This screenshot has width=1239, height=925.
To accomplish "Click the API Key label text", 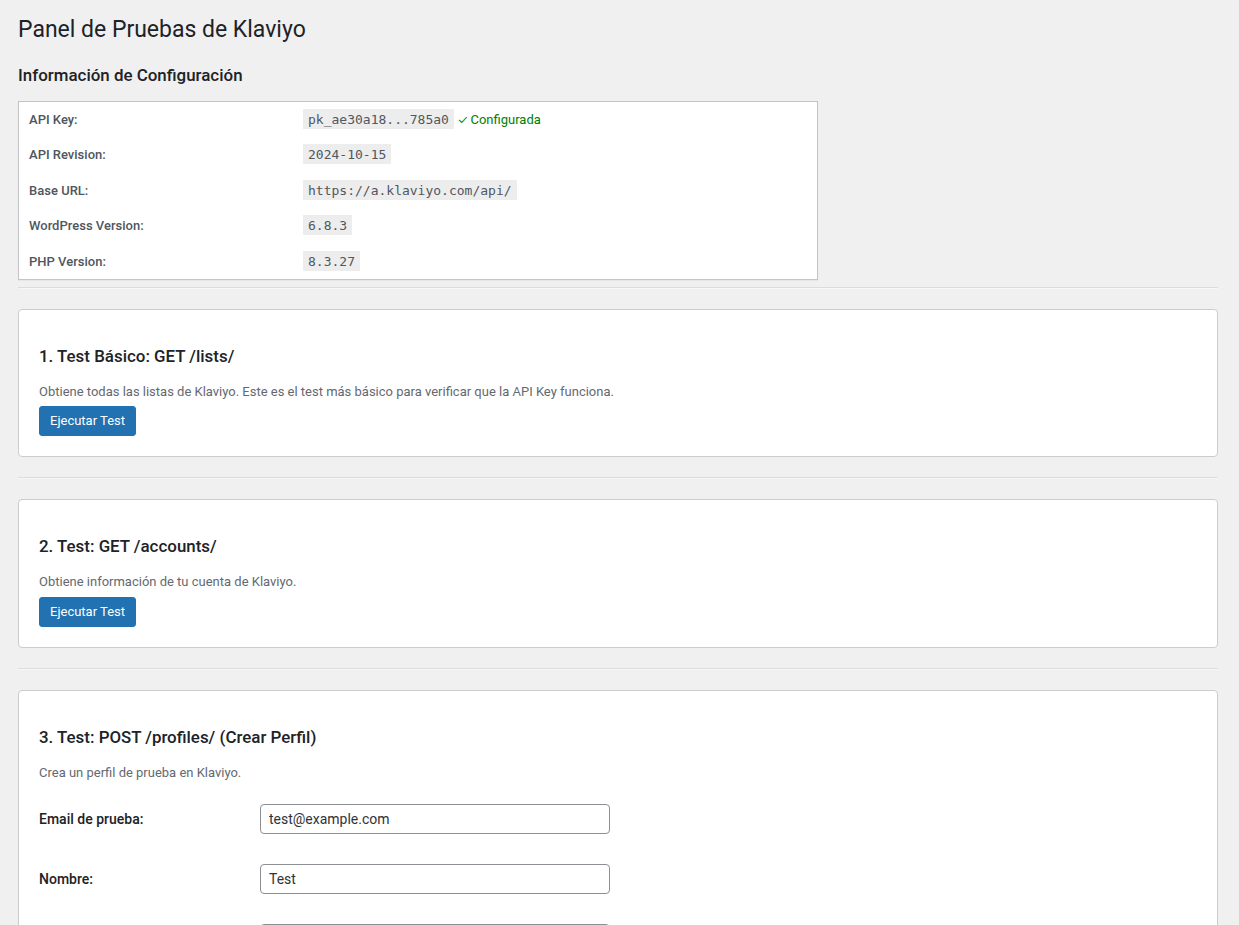I will point(50,119).
